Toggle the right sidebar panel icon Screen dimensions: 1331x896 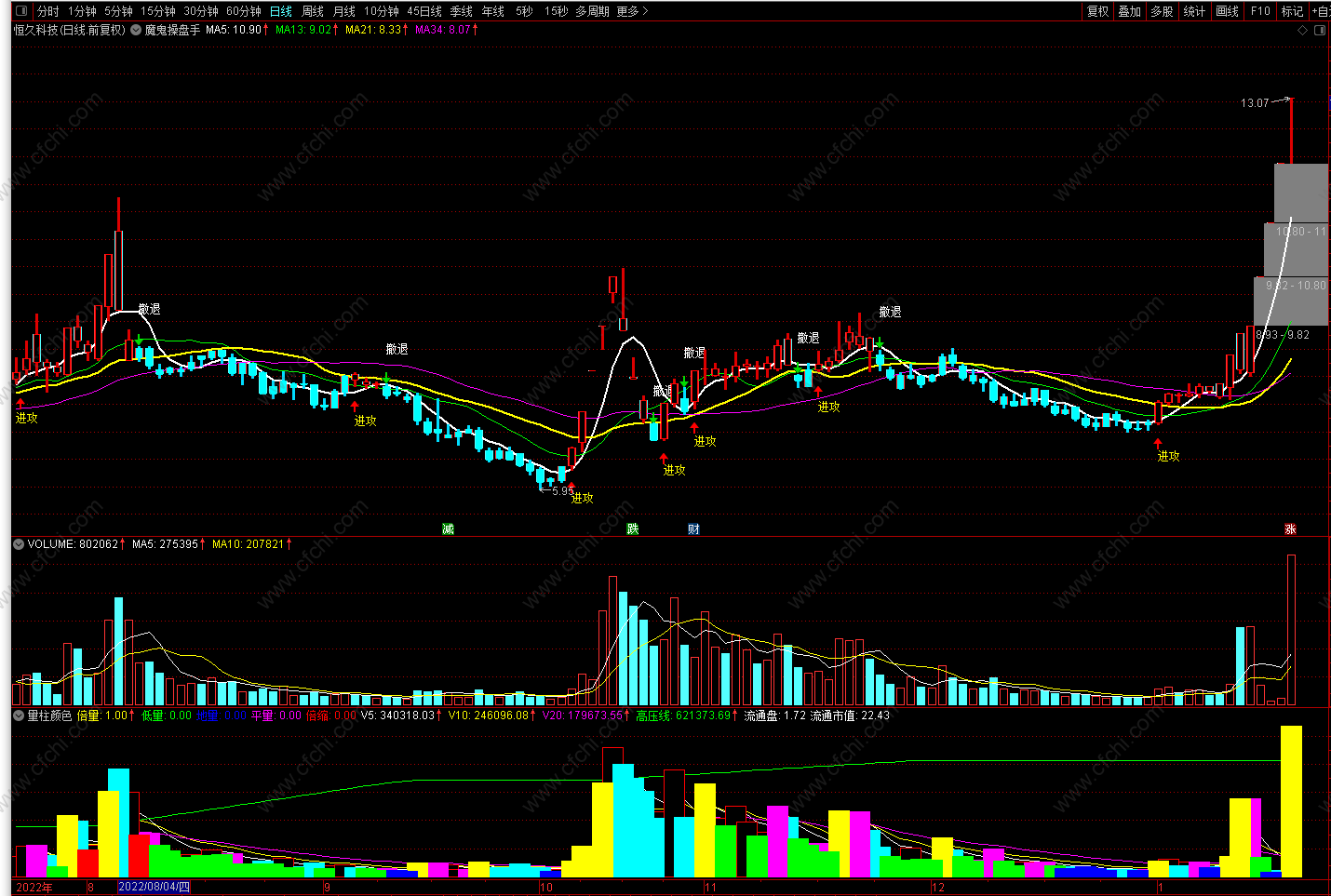[1320, 30]
